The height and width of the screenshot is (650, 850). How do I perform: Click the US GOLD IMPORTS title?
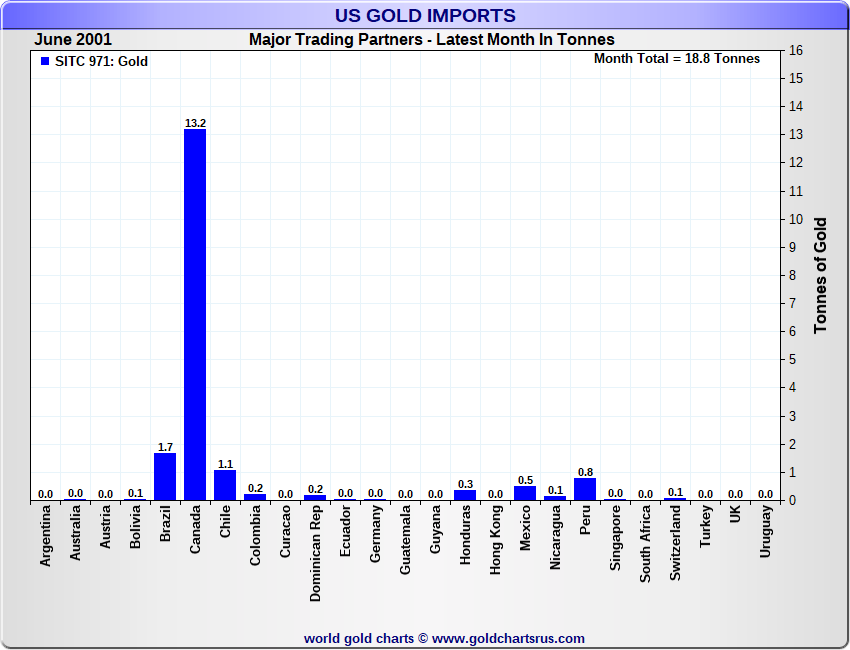tap(425, 15)
